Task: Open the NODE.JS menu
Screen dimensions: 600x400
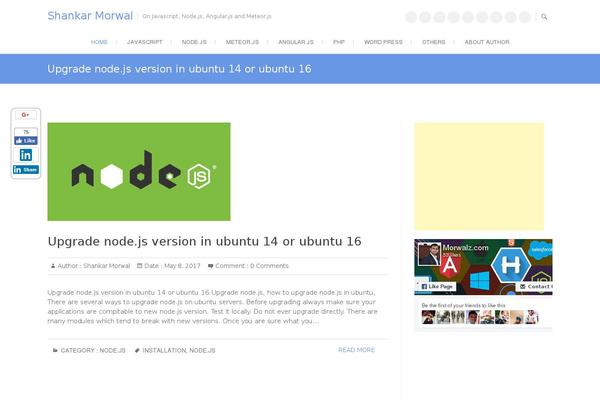Action: (194, 42)
